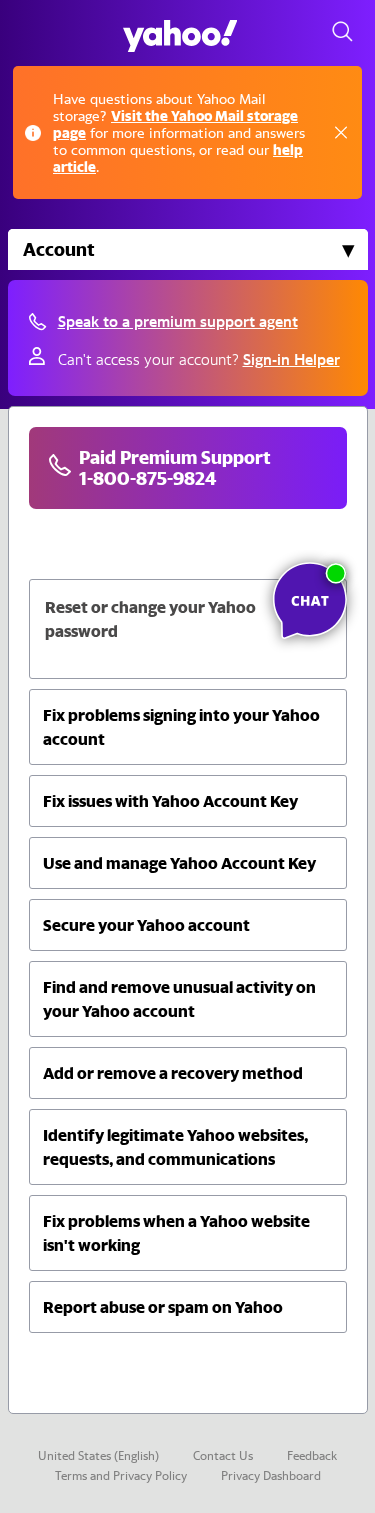This screenshot has height=1513, width=375.
Task: Click the Contact Us footer link
Action: (223, 1456)
